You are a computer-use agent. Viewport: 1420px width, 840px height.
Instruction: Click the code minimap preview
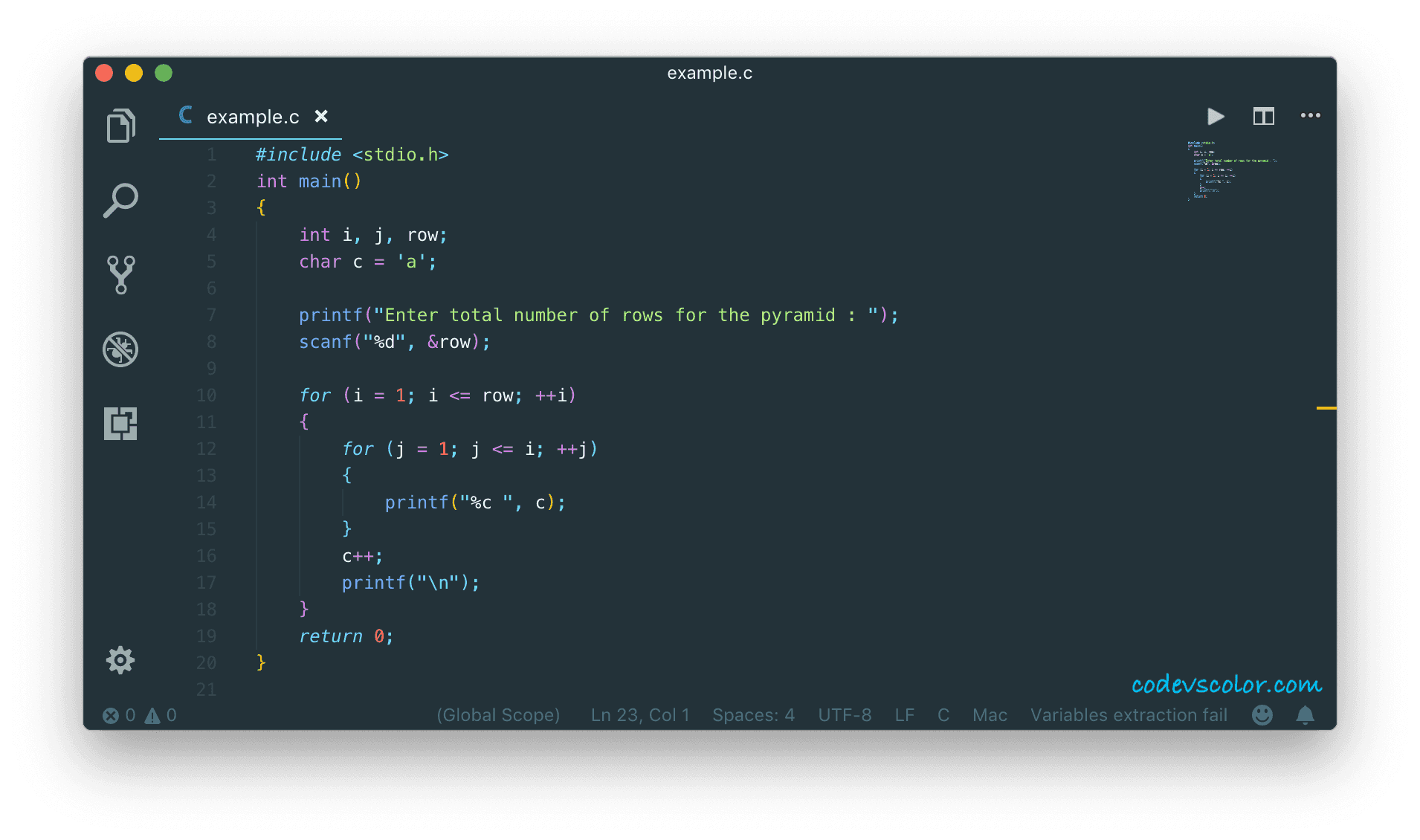click(x=1230, y=170)
